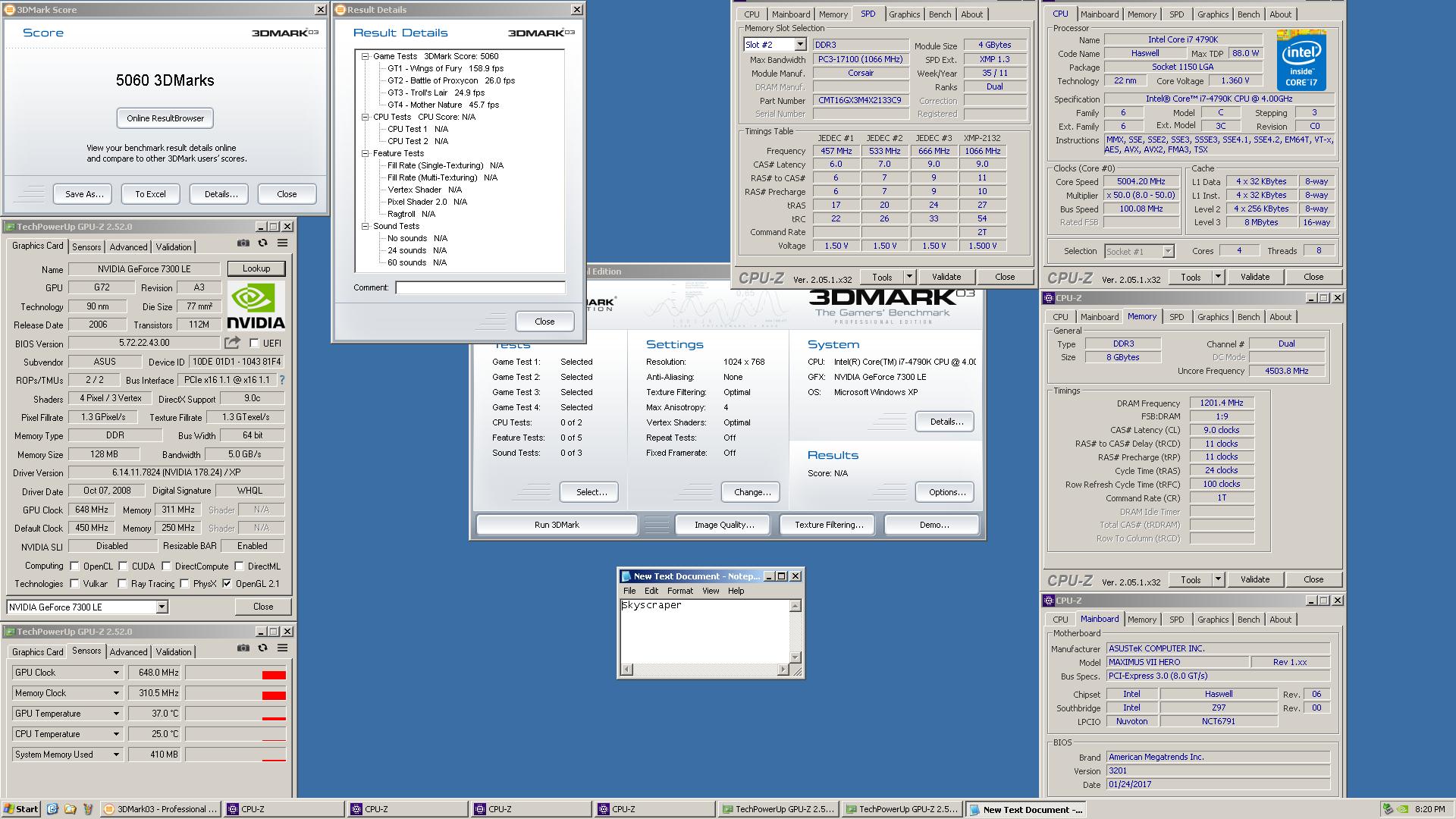Screen dimensions: 1456x819
Task: Open the Start menu
Action: (21, 809)
